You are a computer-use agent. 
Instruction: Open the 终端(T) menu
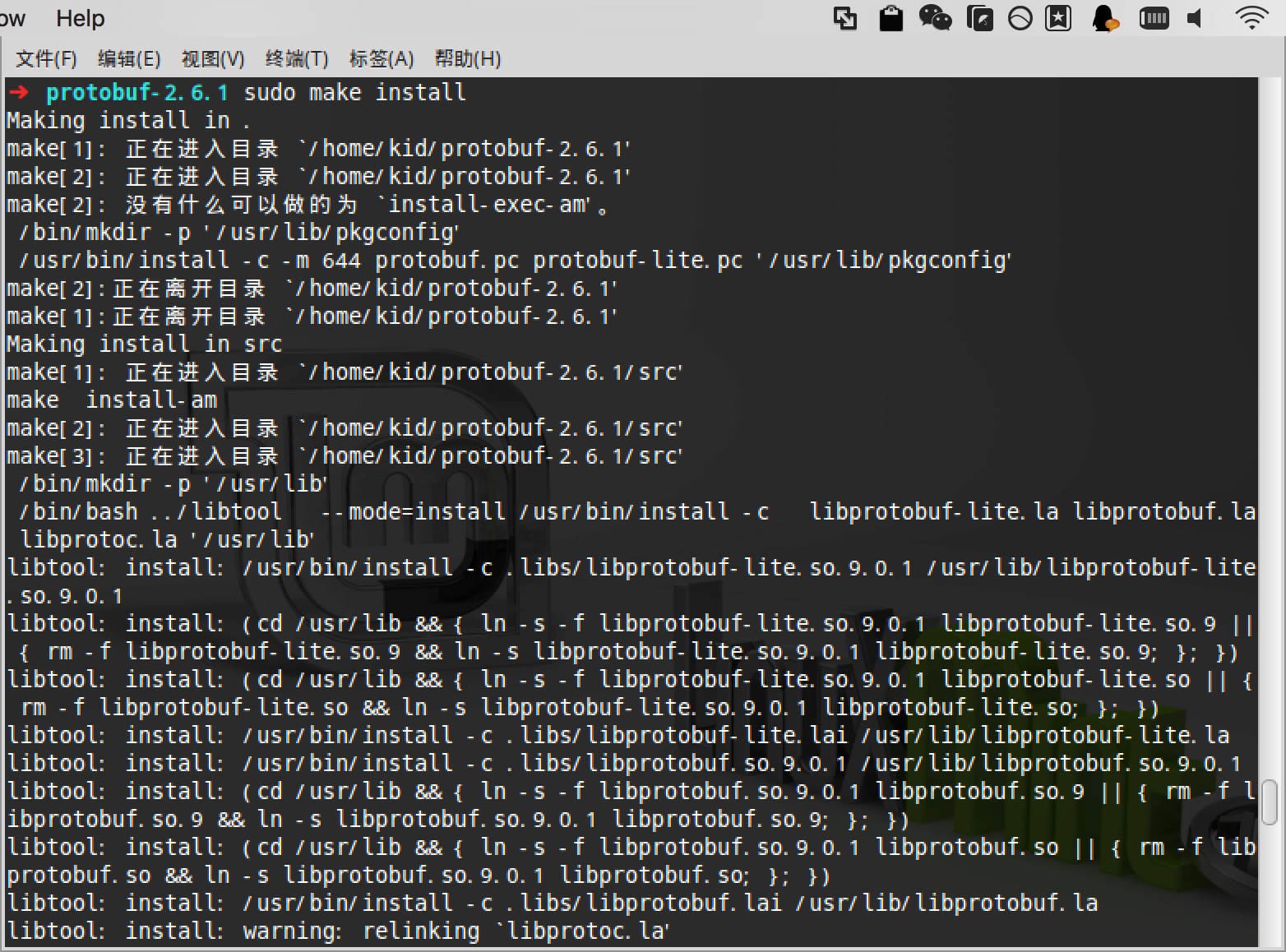(297, 58)
